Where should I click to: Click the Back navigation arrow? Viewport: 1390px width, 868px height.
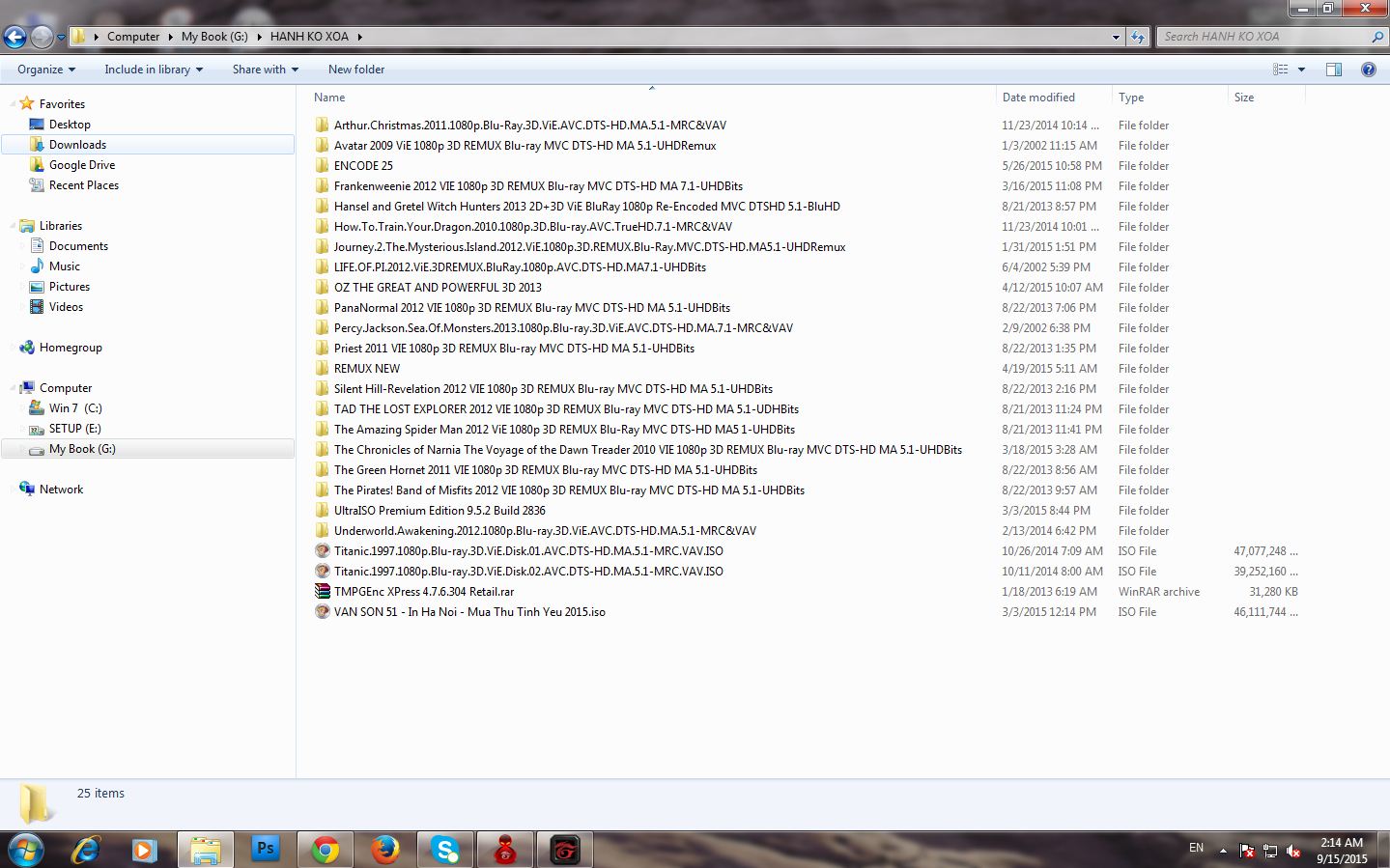14,37
